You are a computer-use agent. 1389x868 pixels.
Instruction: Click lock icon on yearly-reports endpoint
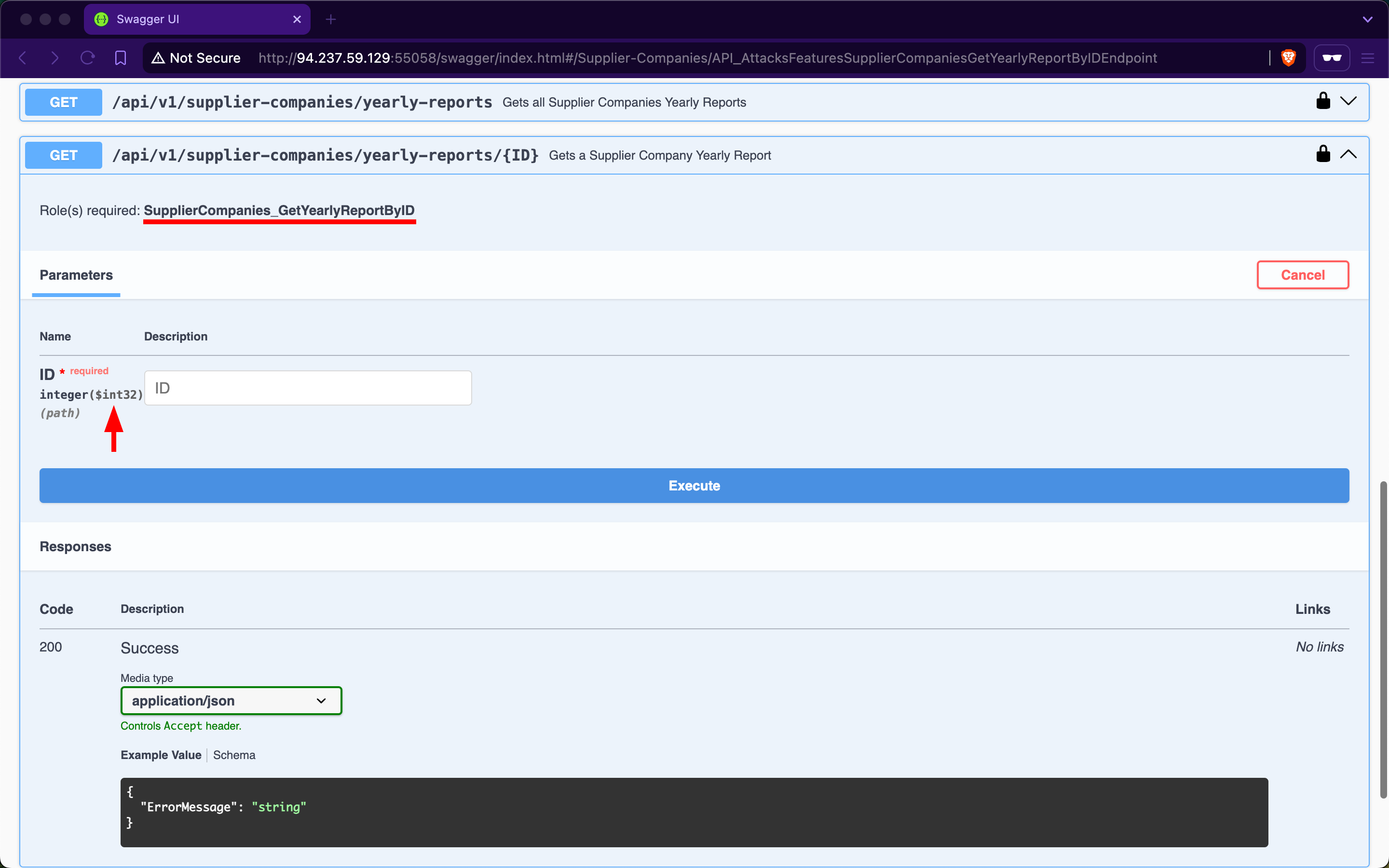[1323, 101]
